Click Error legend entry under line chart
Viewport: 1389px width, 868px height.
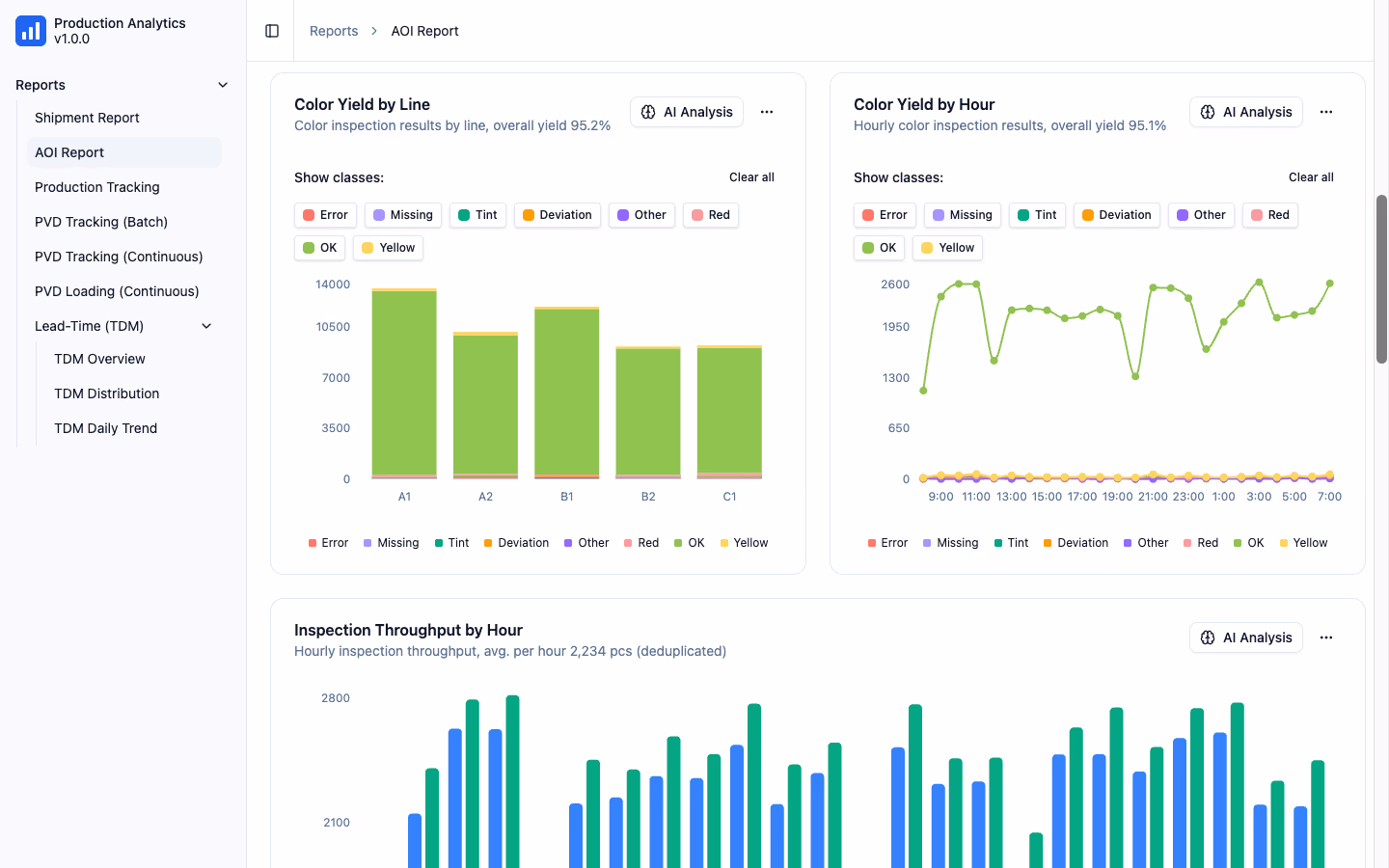pyautogui.click(x=328, y=543)
